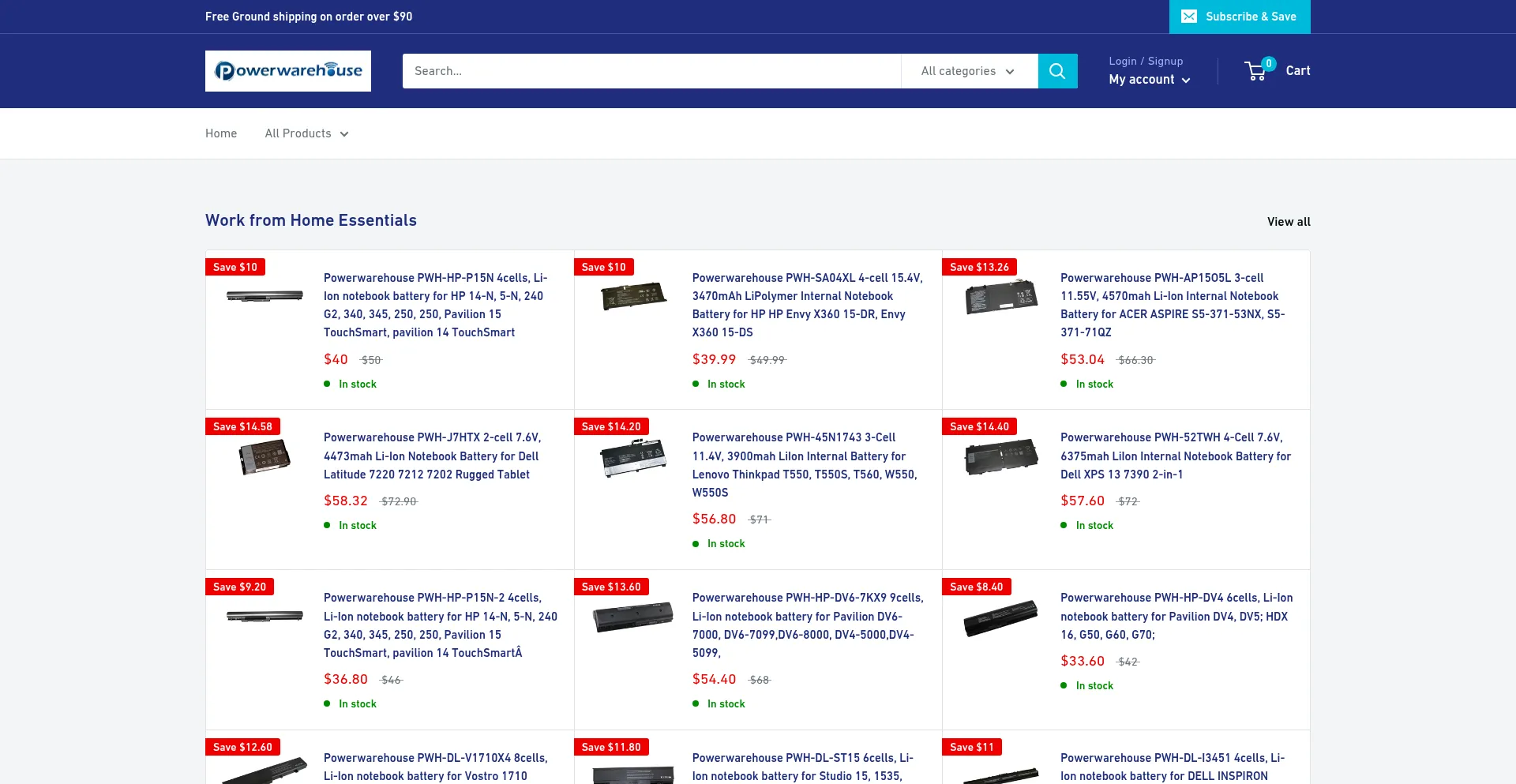This screenshot has height=784, width=1516.
Task: Click the Subscribe & Save envelope icon
Action: click(x=1188, y=16)
